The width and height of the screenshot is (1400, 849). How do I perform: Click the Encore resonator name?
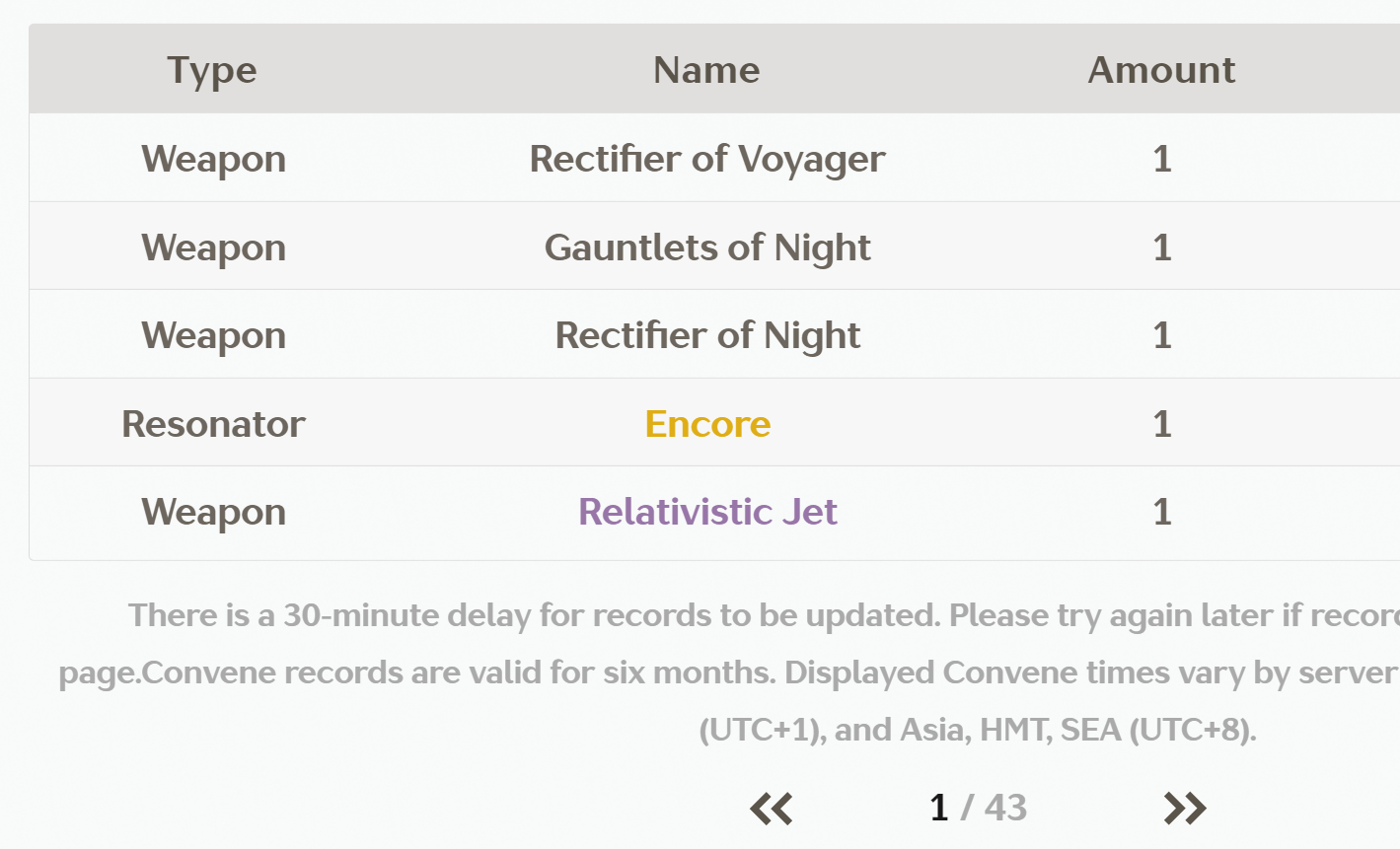click(x=707, y=424)
